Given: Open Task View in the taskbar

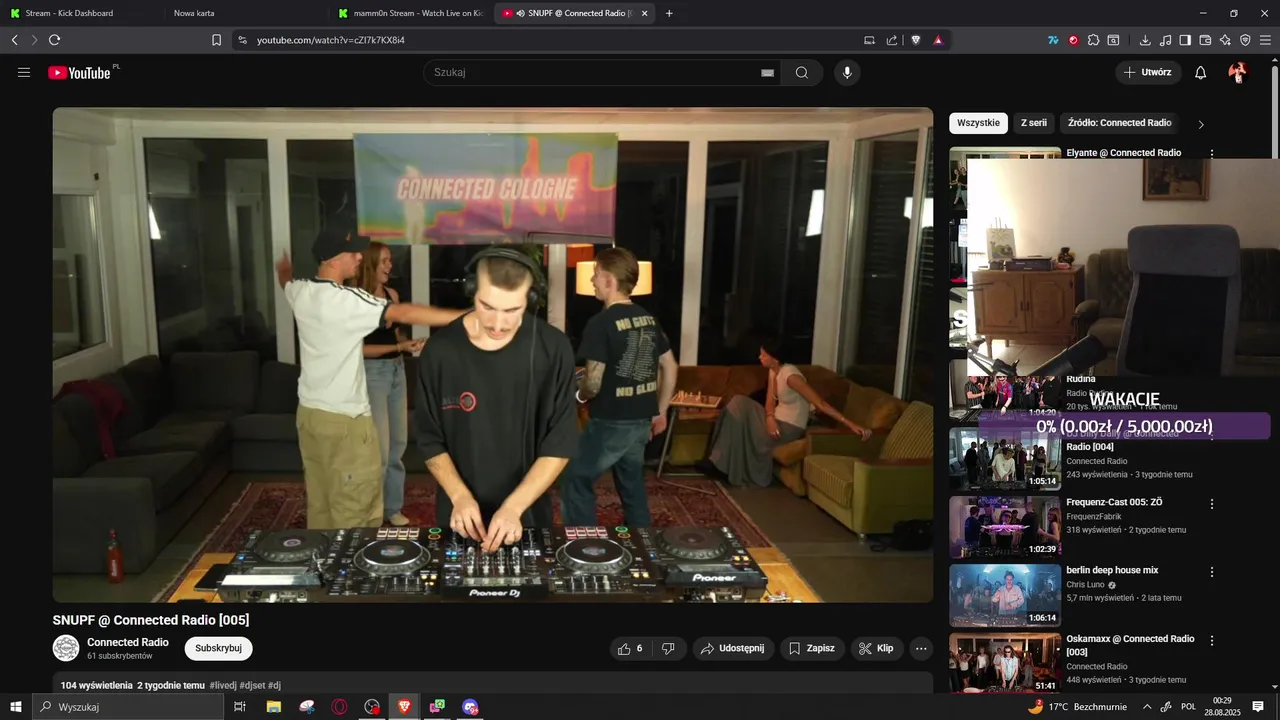Looking at the screenshot, I should click(240, 707).
